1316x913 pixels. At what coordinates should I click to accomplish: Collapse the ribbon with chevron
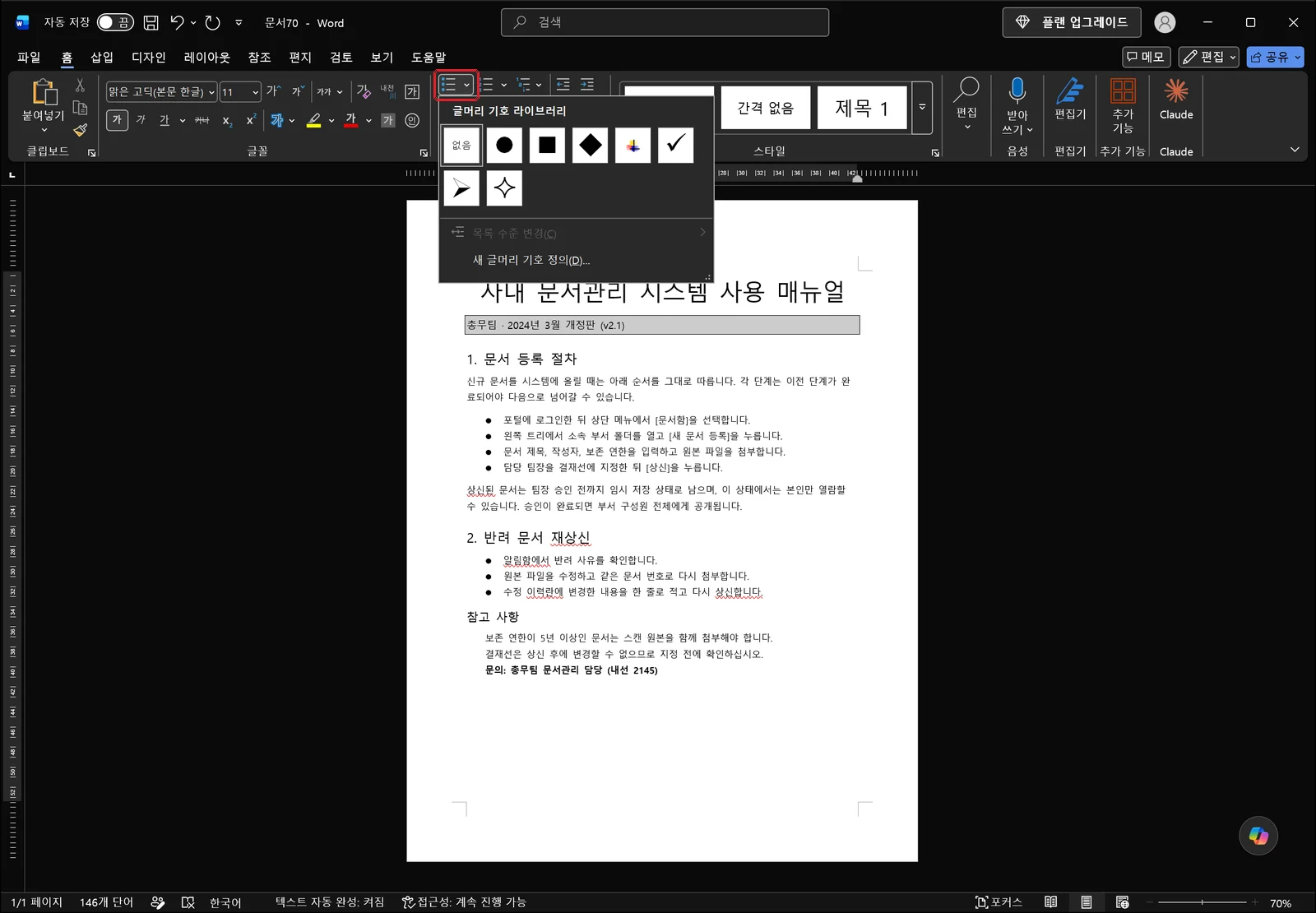[1295, 149]
